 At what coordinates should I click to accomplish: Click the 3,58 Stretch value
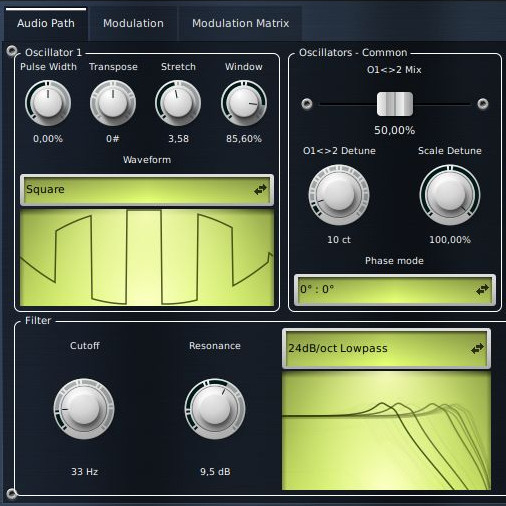tap(178, 139)
